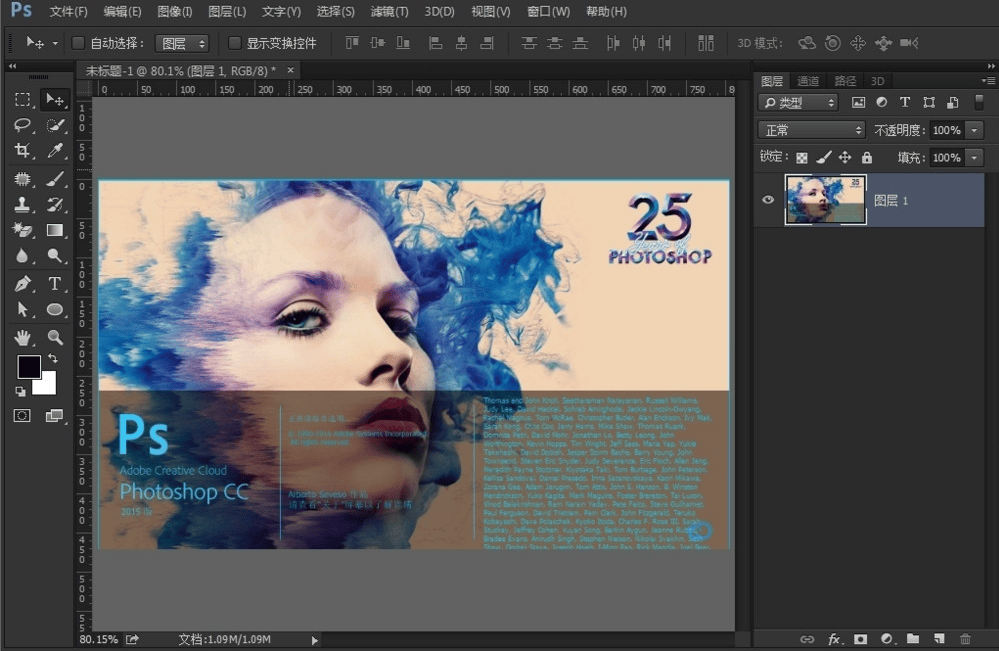Toggle lock image pixels brush icon
This screenshot has width=999, height=651.
click(x=824, y=157)
